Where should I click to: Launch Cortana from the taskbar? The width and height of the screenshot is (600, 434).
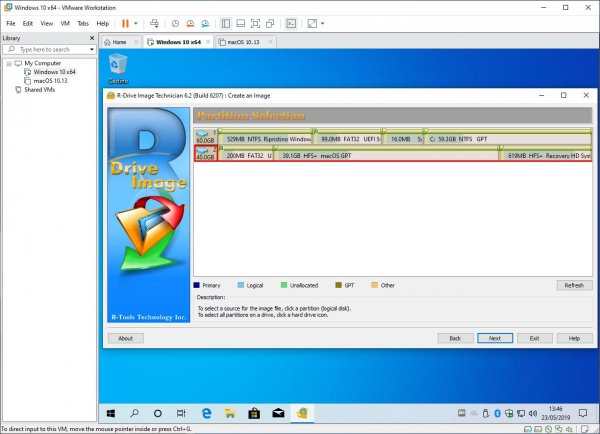pos(158,413)
